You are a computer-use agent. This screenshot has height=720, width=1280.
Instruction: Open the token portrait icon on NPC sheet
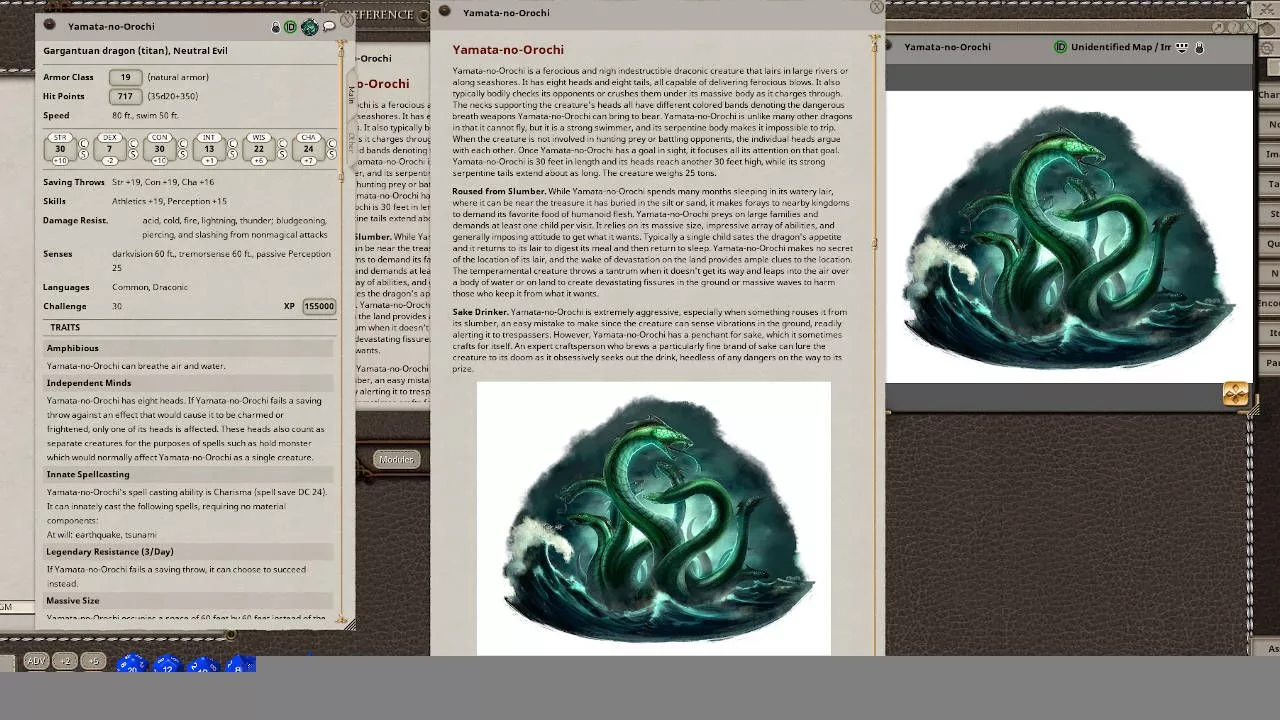(310, 27)
